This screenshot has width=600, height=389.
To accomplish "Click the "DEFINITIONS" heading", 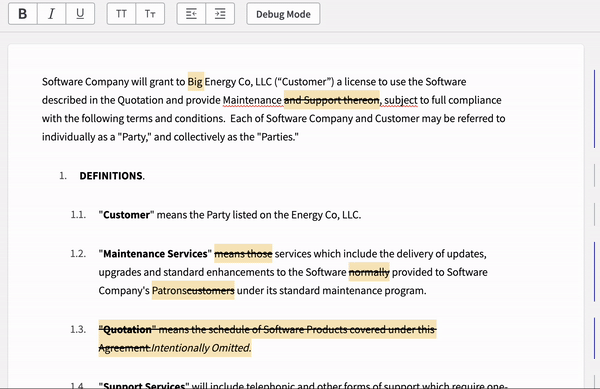I will click(x=111, y=176).
